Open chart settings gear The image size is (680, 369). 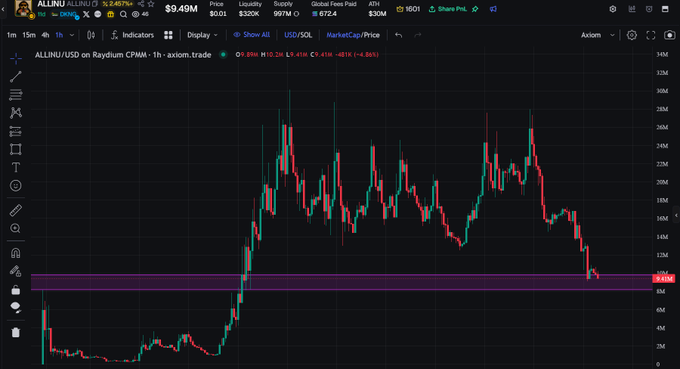pyautogui.click(x=632, y=35)
